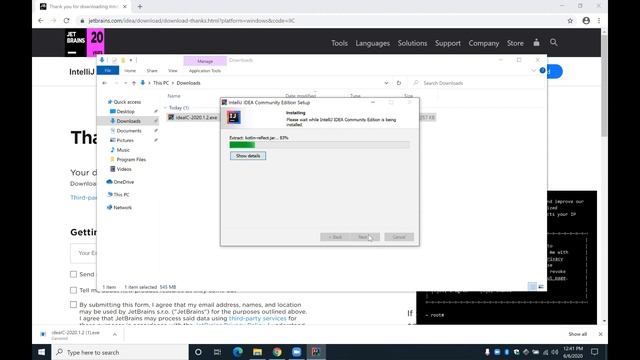The height and width of the screenshot is (360, 640).
Task: Open File tab in Explorer ribbon
Action: (108, 71)
